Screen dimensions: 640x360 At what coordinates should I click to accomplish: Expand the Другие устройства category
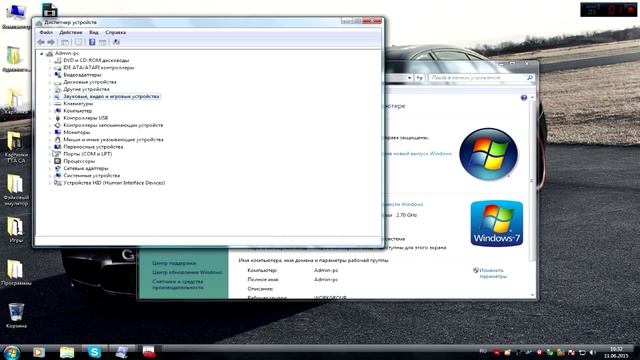(x=50, y=89)
